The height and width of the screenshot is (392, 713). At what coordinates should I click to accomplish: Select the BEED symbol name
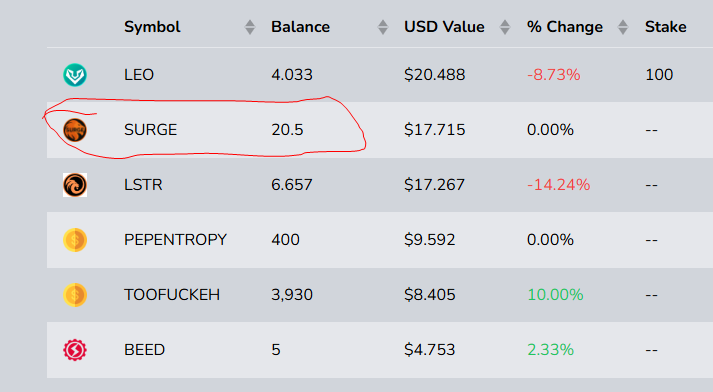[145, 350]
